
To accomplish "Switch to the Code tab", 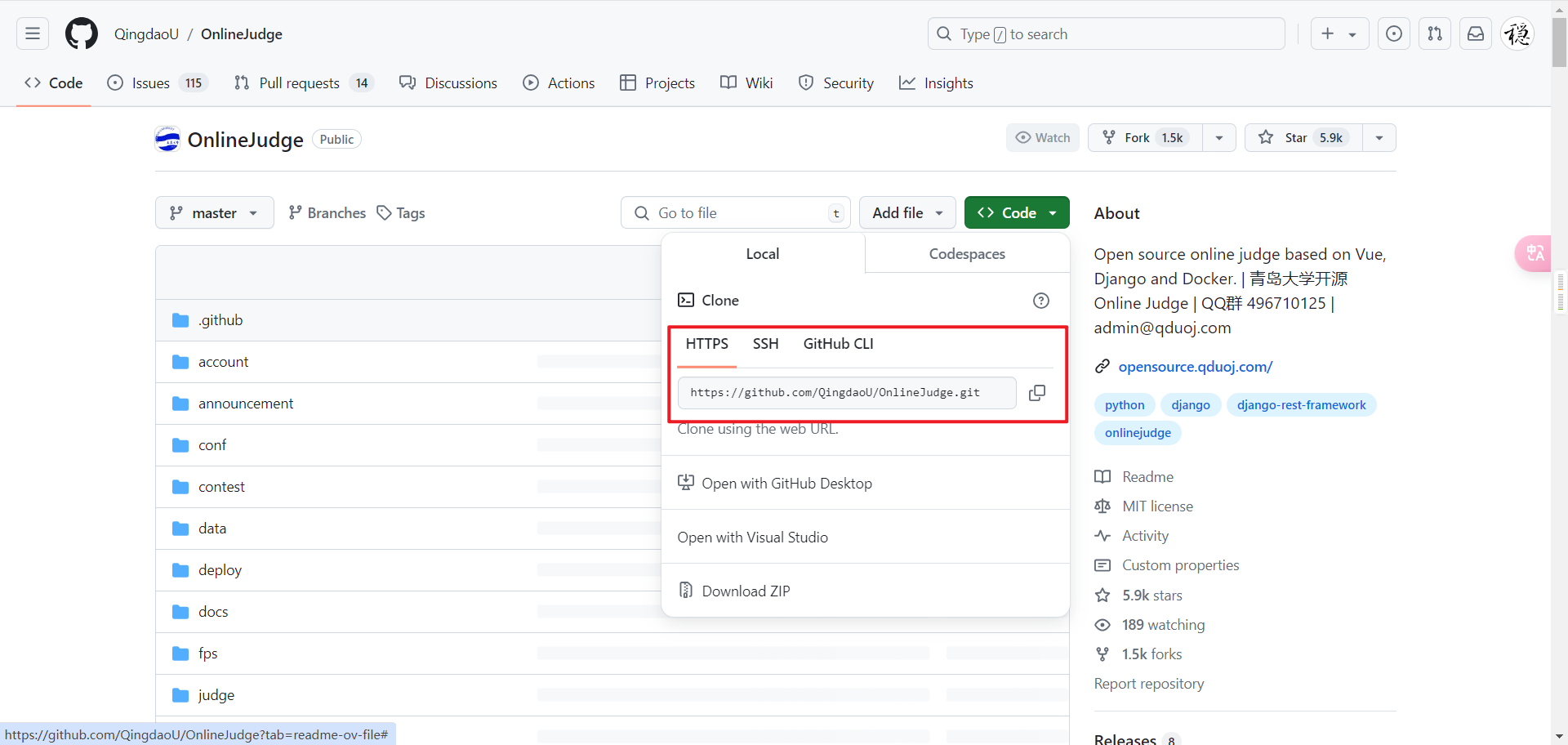I will click(x=54, y=83).
